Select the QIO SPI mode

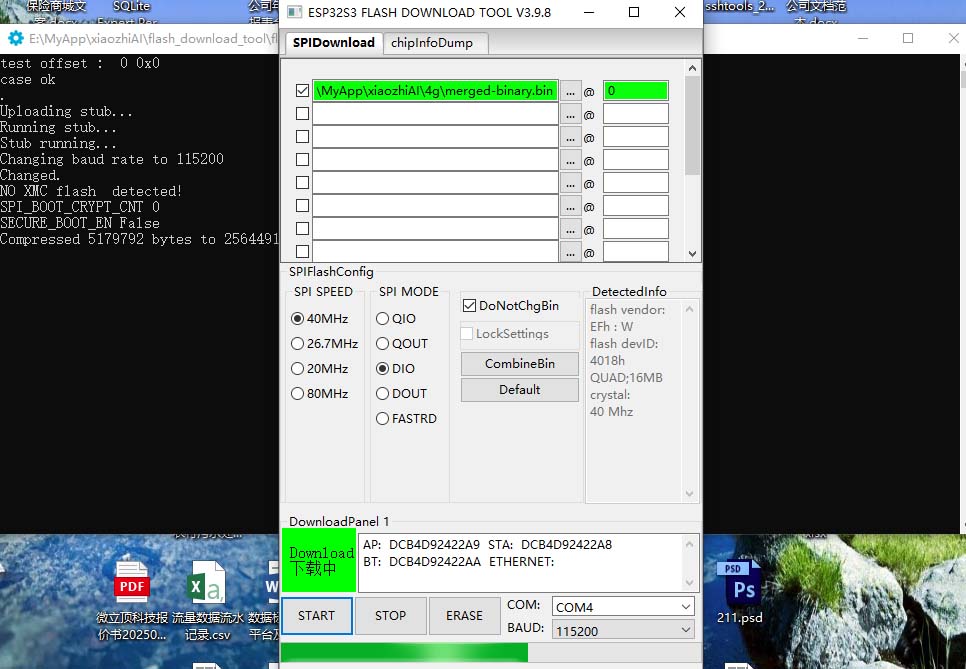pyautogui.click(x=383, y=319)
